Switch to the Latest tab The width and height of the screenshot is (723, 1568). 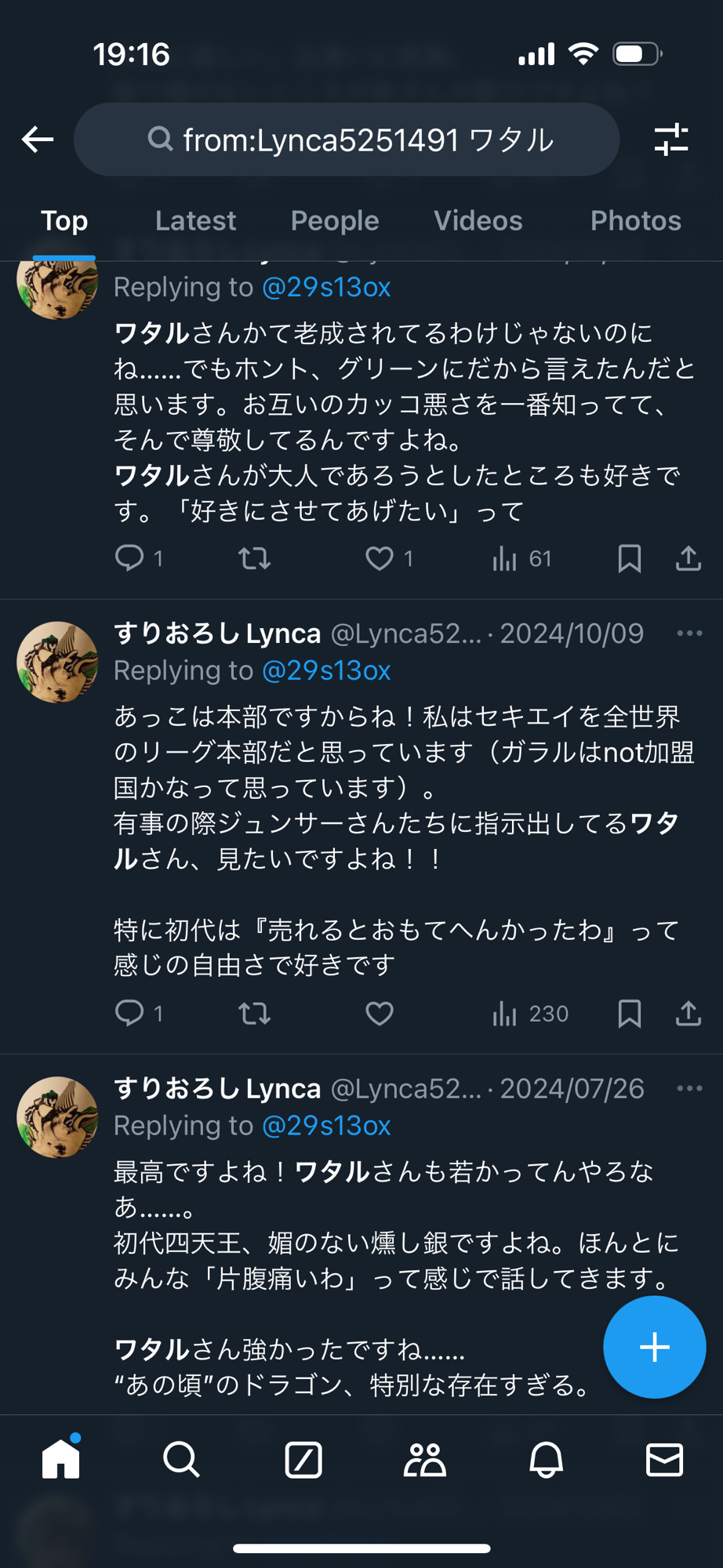[195, 221]
